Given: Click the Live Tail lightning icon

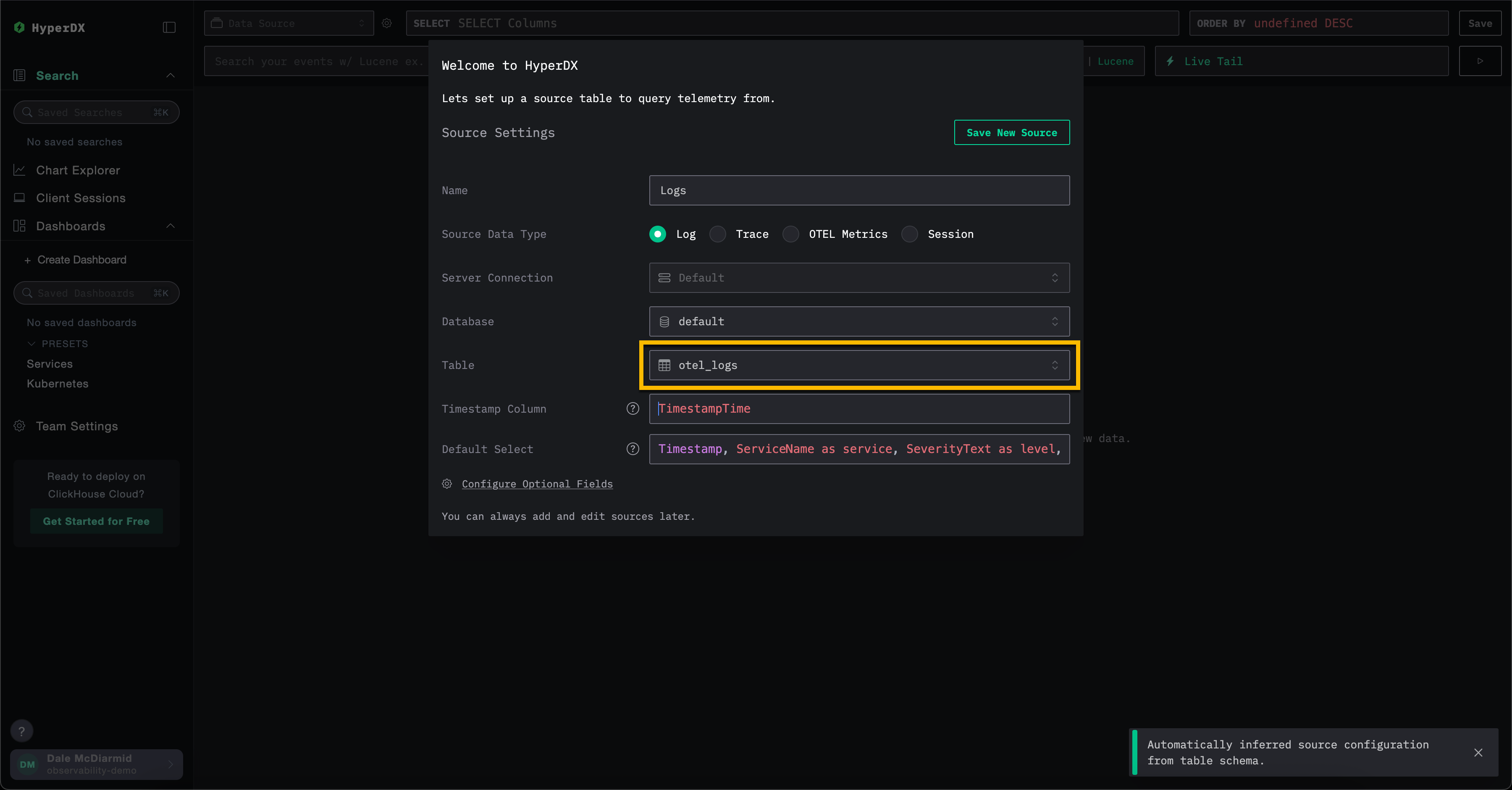Looking at the screenshot, I should pyautogui.click(x=1171, y=61).
